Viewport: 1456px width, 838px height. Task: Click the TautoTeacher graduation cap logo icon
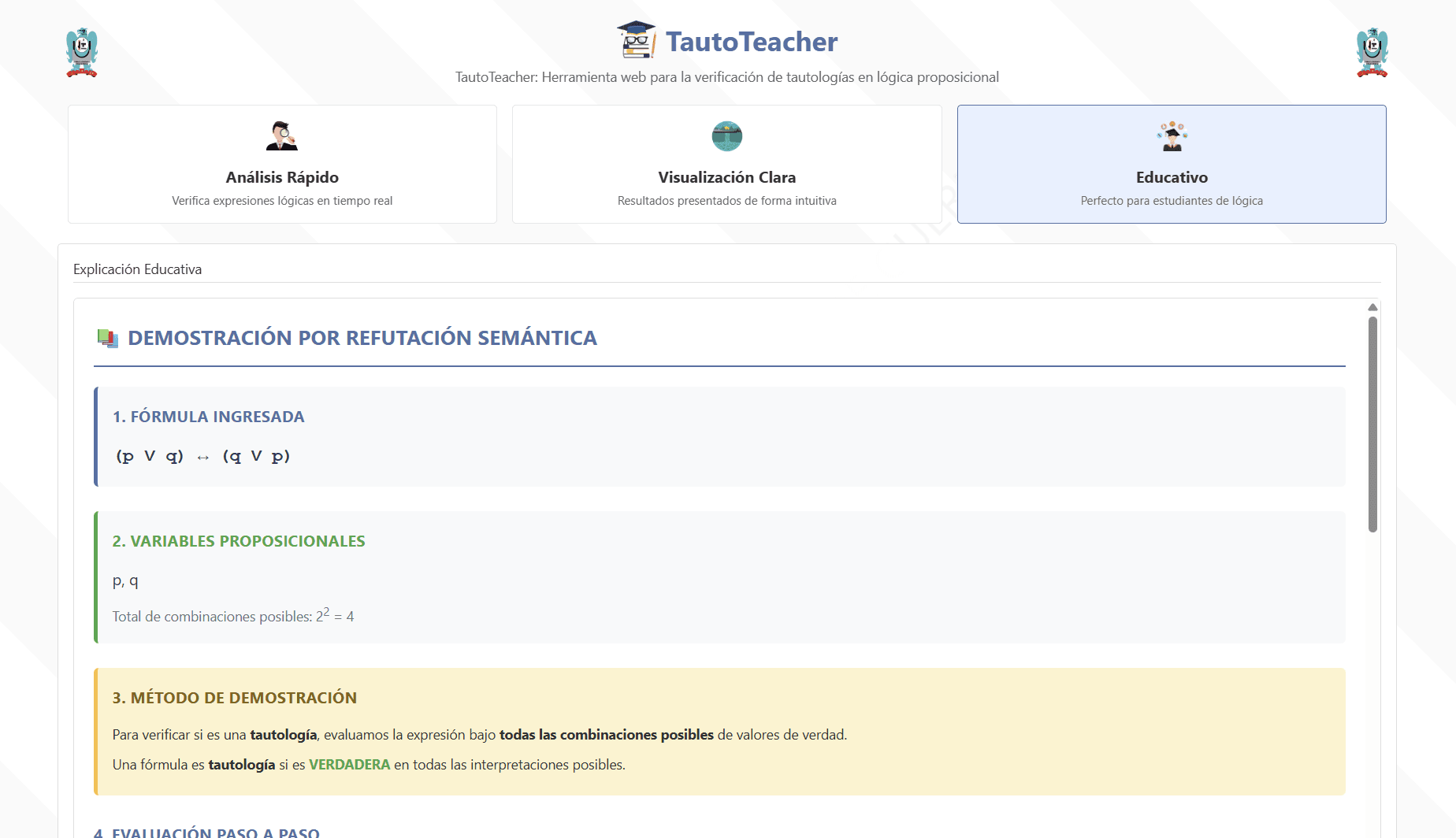[x=636, y=40]
